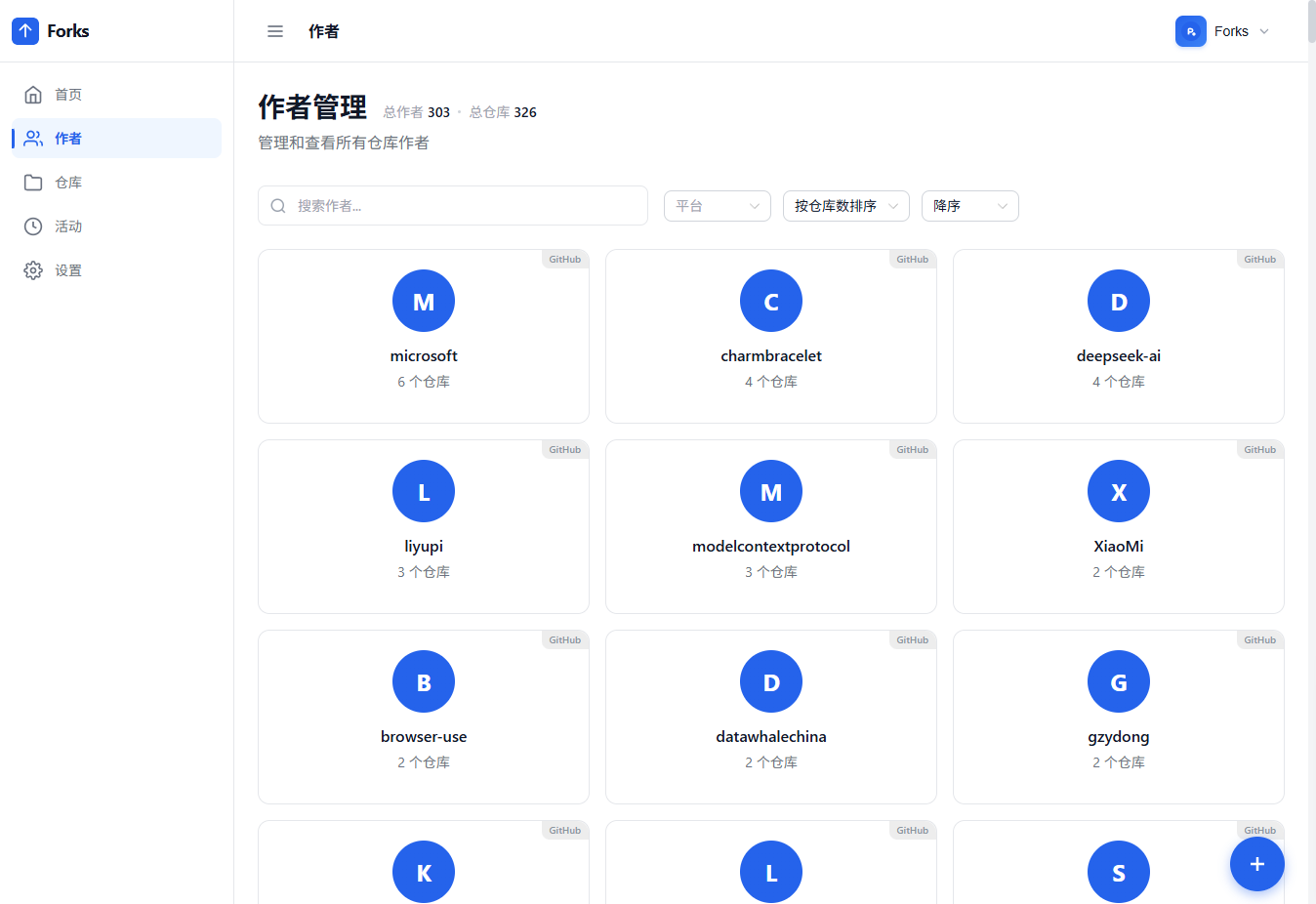
Task: Click the floating plus add button
Action: [x=1257, y=864]
